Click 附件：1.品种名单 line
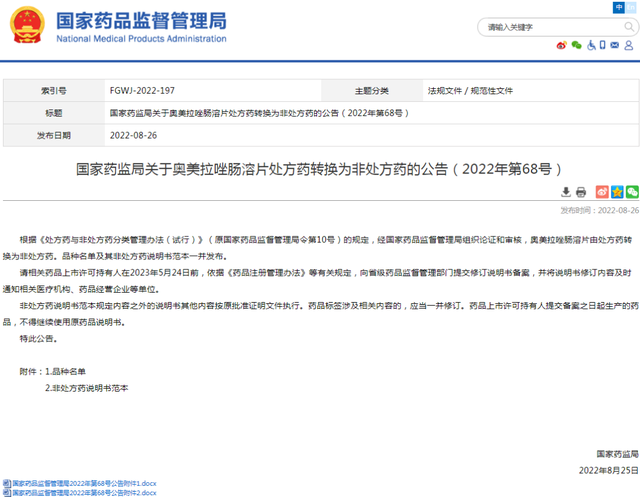This screenshot has height=497, width=640. point(53,371)
